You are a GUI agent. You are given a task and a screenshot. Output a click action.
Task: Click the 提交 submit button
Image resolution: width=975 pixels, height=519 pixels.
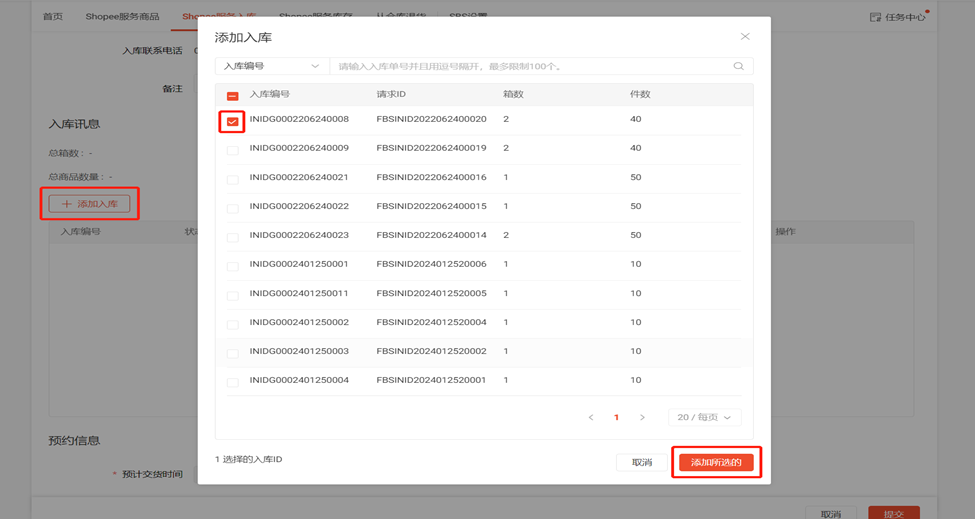[893, 514]
